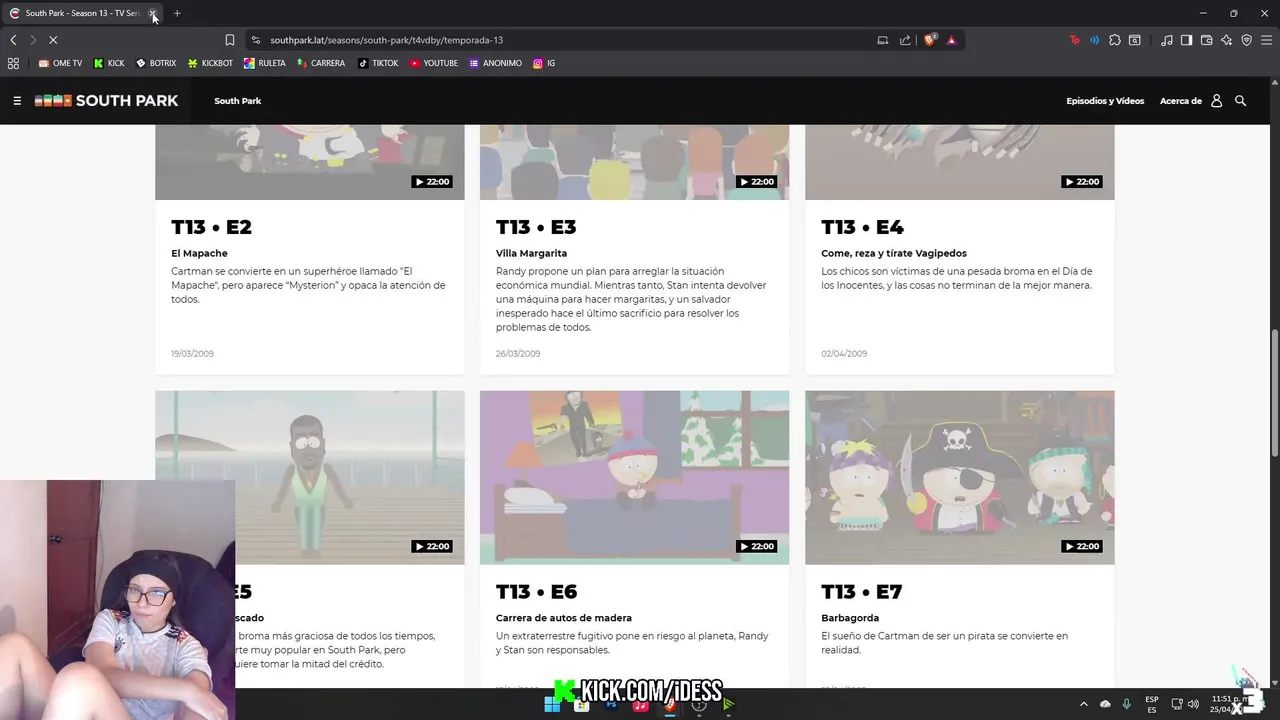Click the address bar URL
The width and height of the screenshot is (1280, 720).
point(386,40)
